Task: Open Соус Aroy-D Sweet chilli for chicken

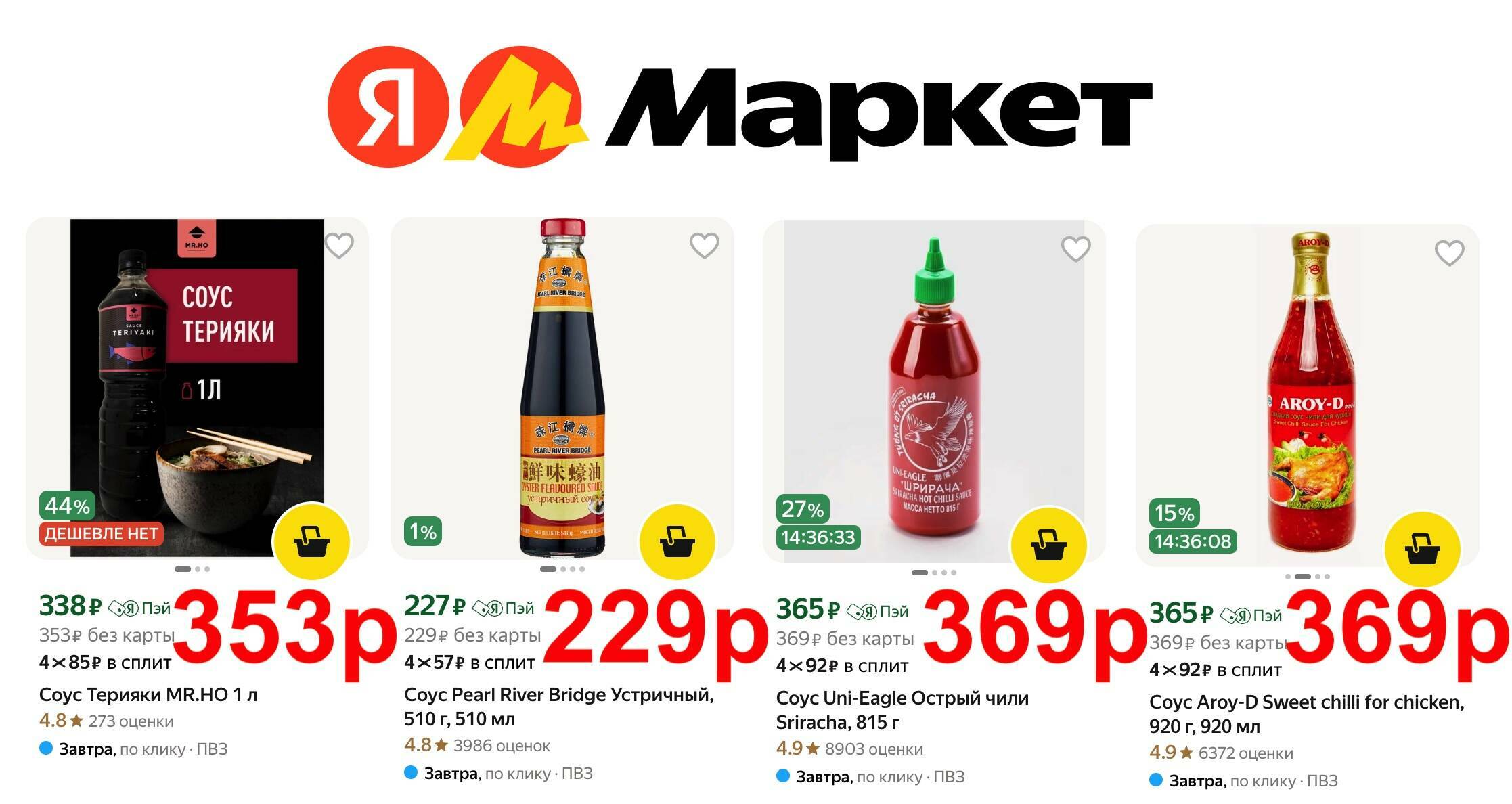Action: point(1306,714)
